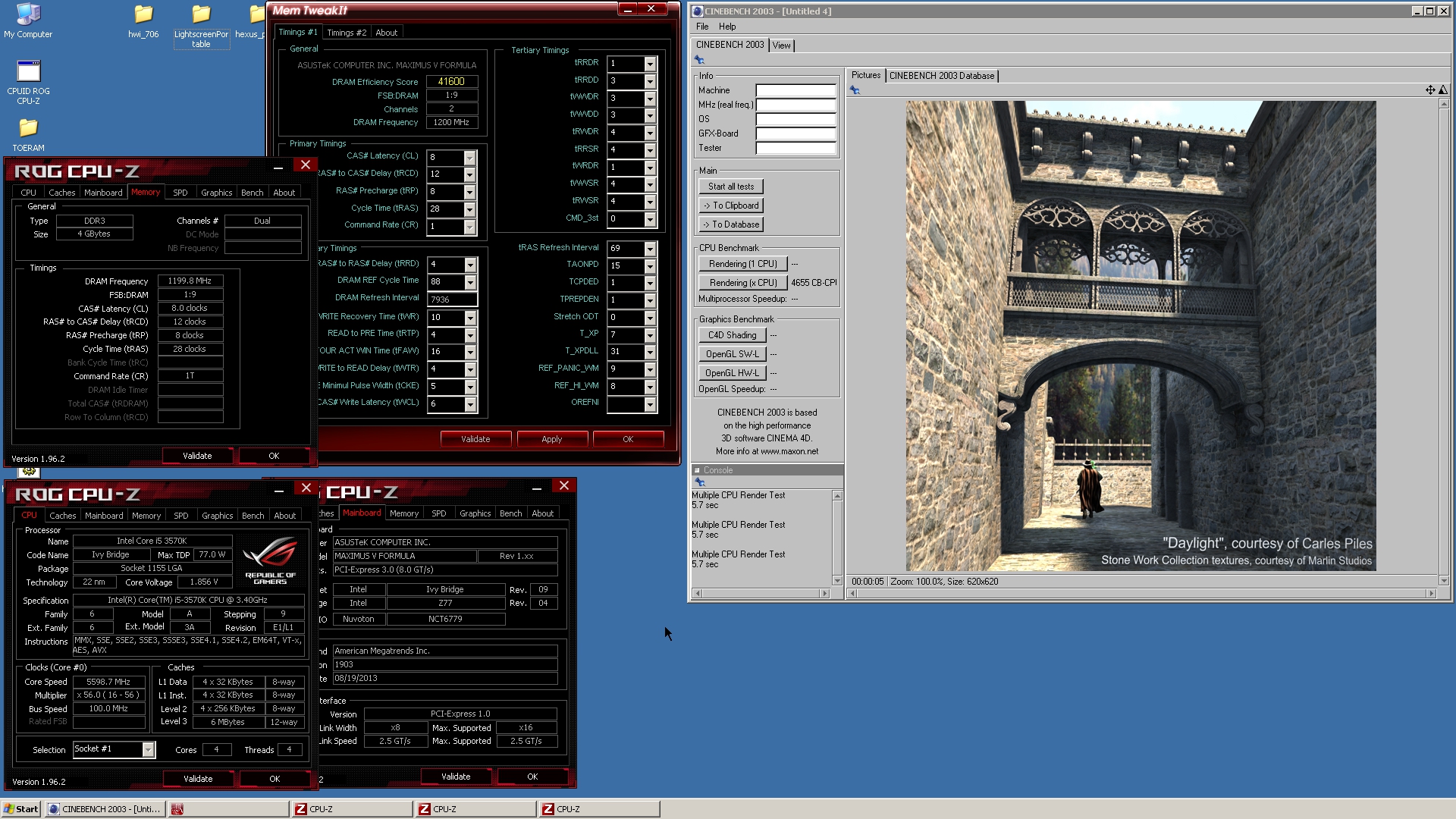Run the OpenGL SW-L test
This screenshot has height=819, width=1456.
coord(732,354)
